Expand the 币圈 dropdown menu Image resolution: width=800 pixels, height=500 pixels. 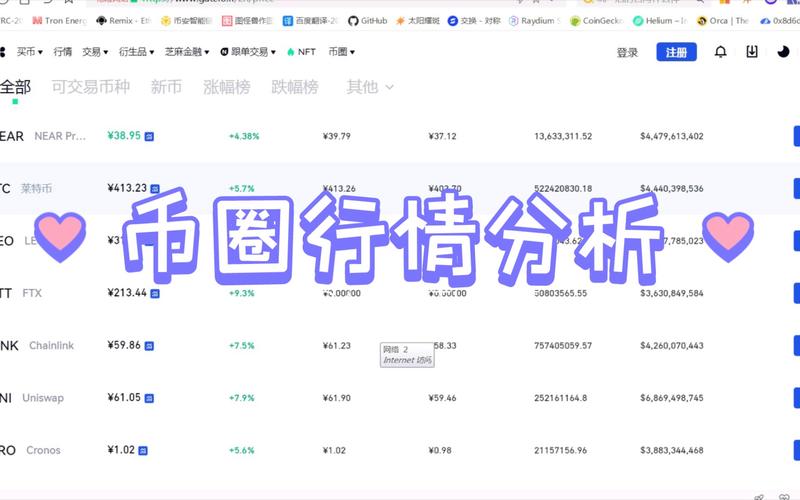(341, 52)
